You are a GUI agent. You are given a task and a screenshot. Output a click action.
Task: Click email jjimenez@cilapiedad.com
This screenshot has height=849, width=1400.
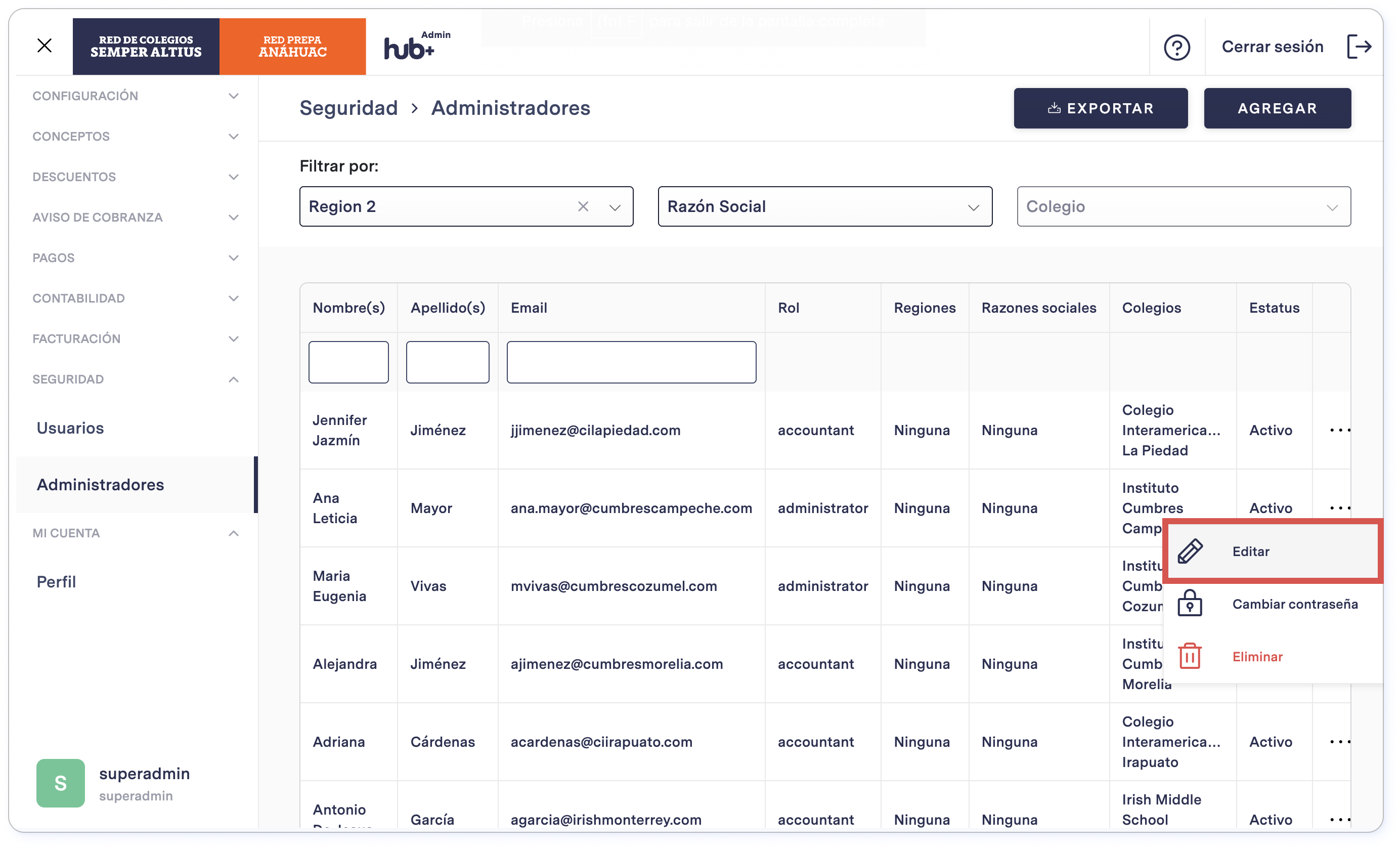[x=595, y=430]
